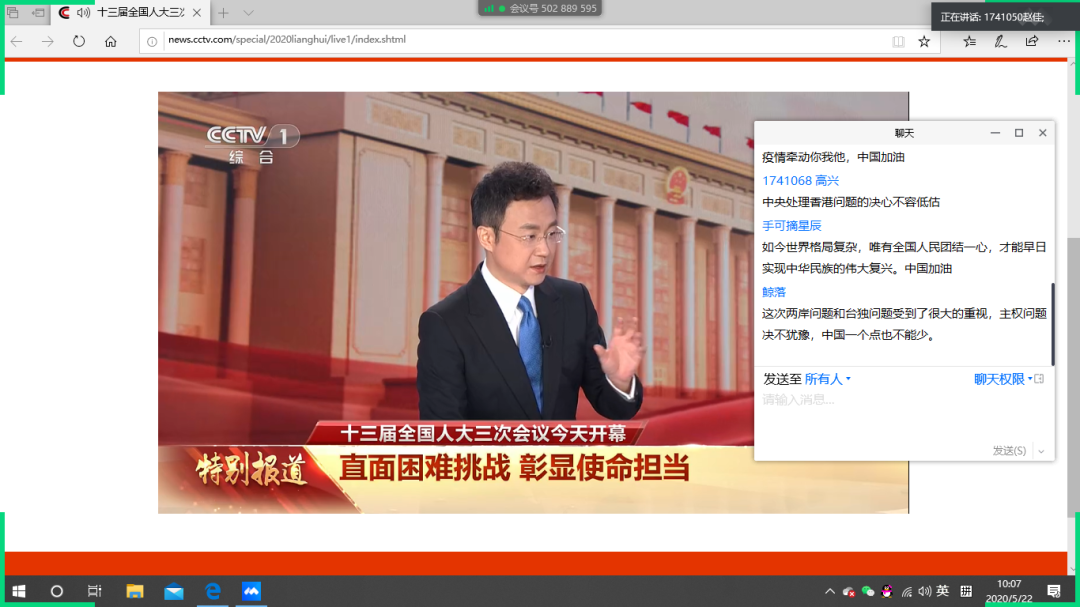Screen dimensions: 1080x607
Task: Click the chat panel scrollbar
Action: 1052,324
